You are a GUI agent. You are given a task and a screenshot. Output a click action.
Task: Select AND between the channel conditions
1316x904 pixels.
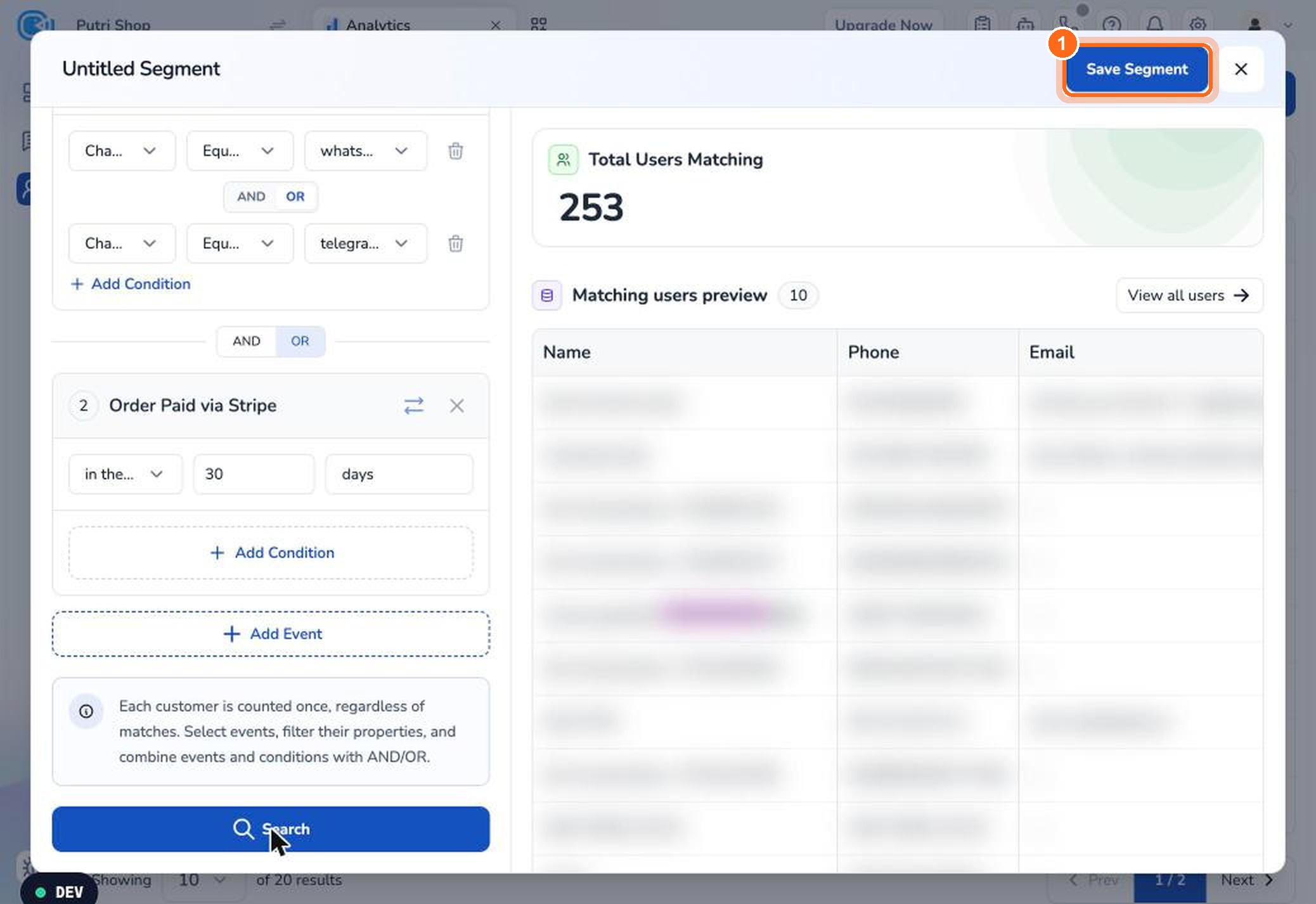251,197
